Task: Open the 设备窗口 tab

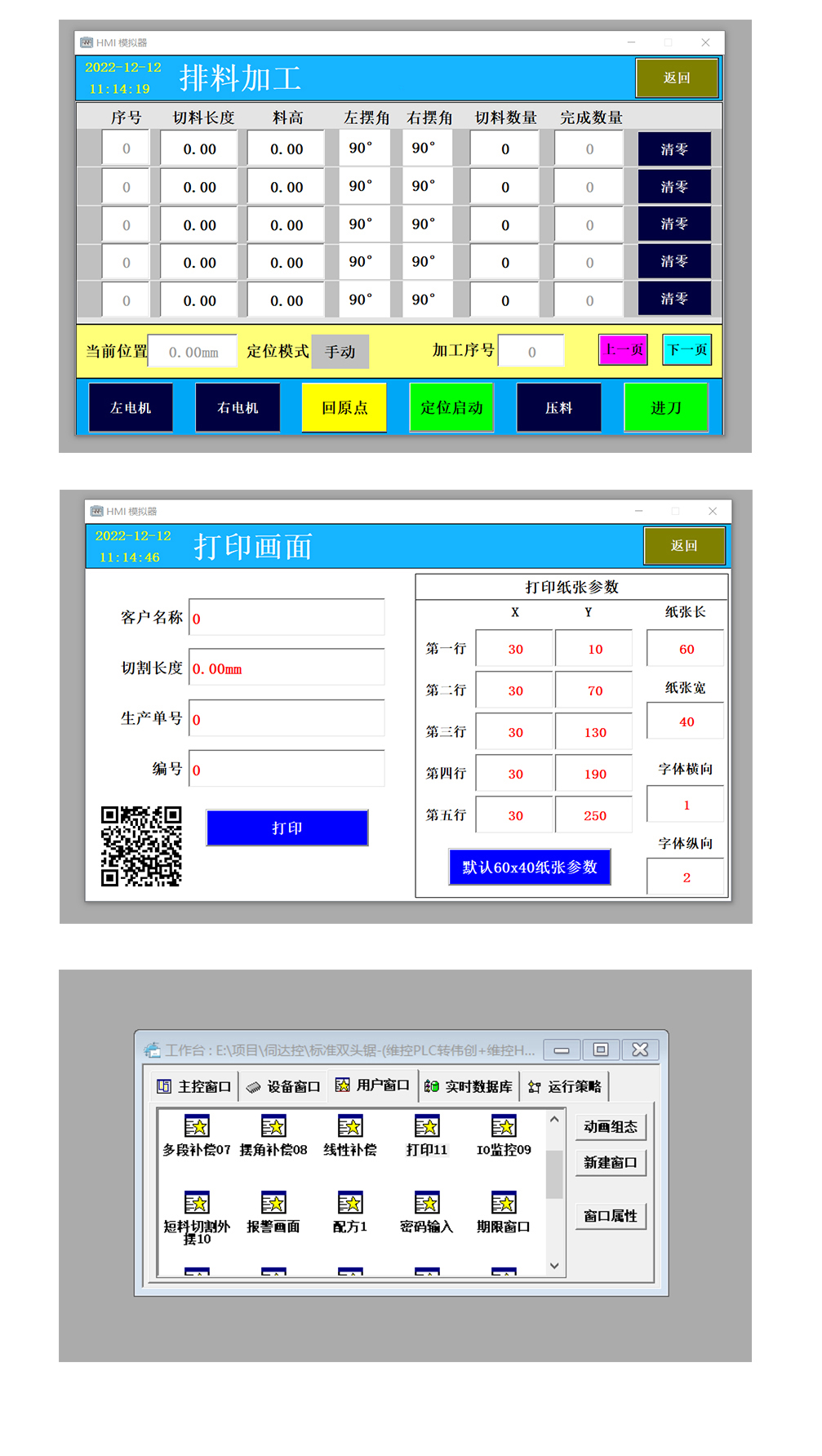Action: pos(283,1086)
